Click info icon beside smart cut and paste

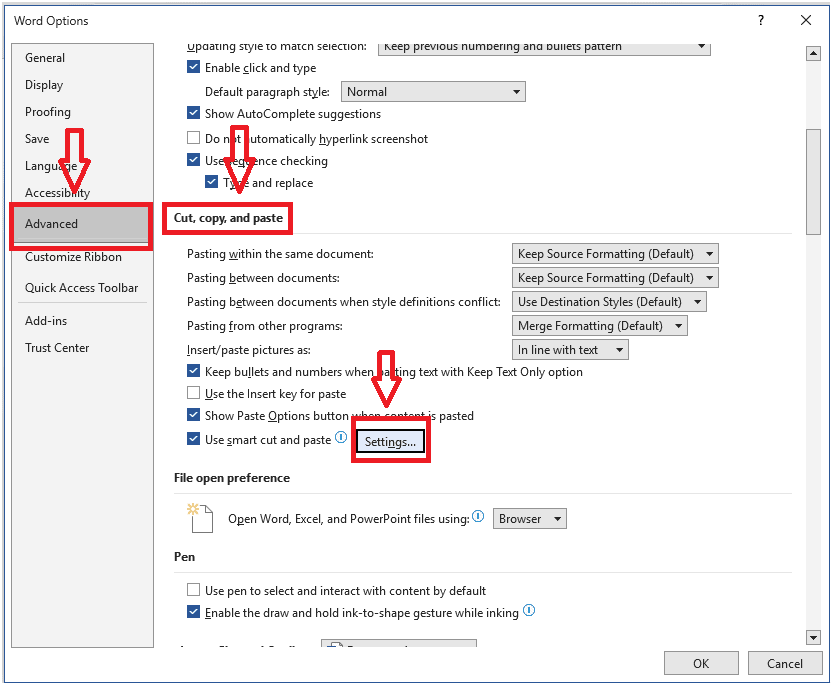tap(341, 438)
